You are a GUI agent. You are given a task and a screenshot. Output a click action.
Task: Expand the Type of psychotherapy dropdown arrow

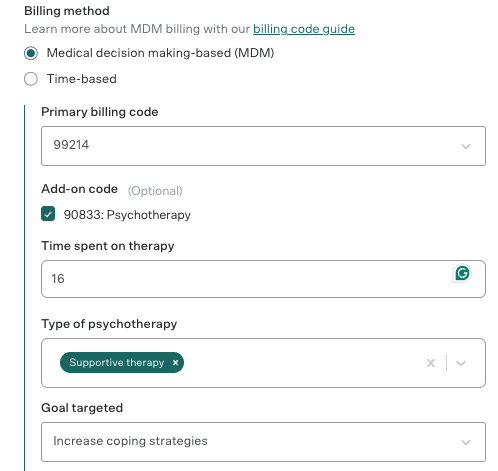[x=461, y=363]
